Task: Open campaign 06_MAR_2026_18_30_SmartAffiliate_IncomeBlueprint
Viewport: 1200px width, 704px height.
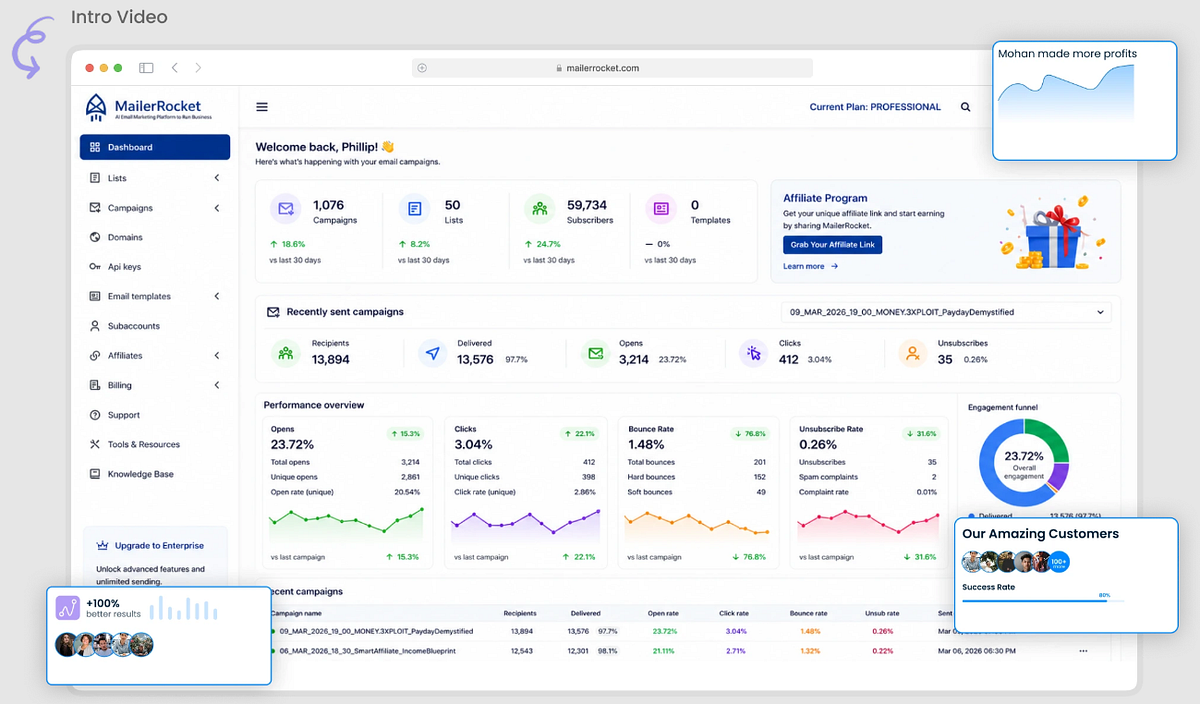Action: point(367,651)
